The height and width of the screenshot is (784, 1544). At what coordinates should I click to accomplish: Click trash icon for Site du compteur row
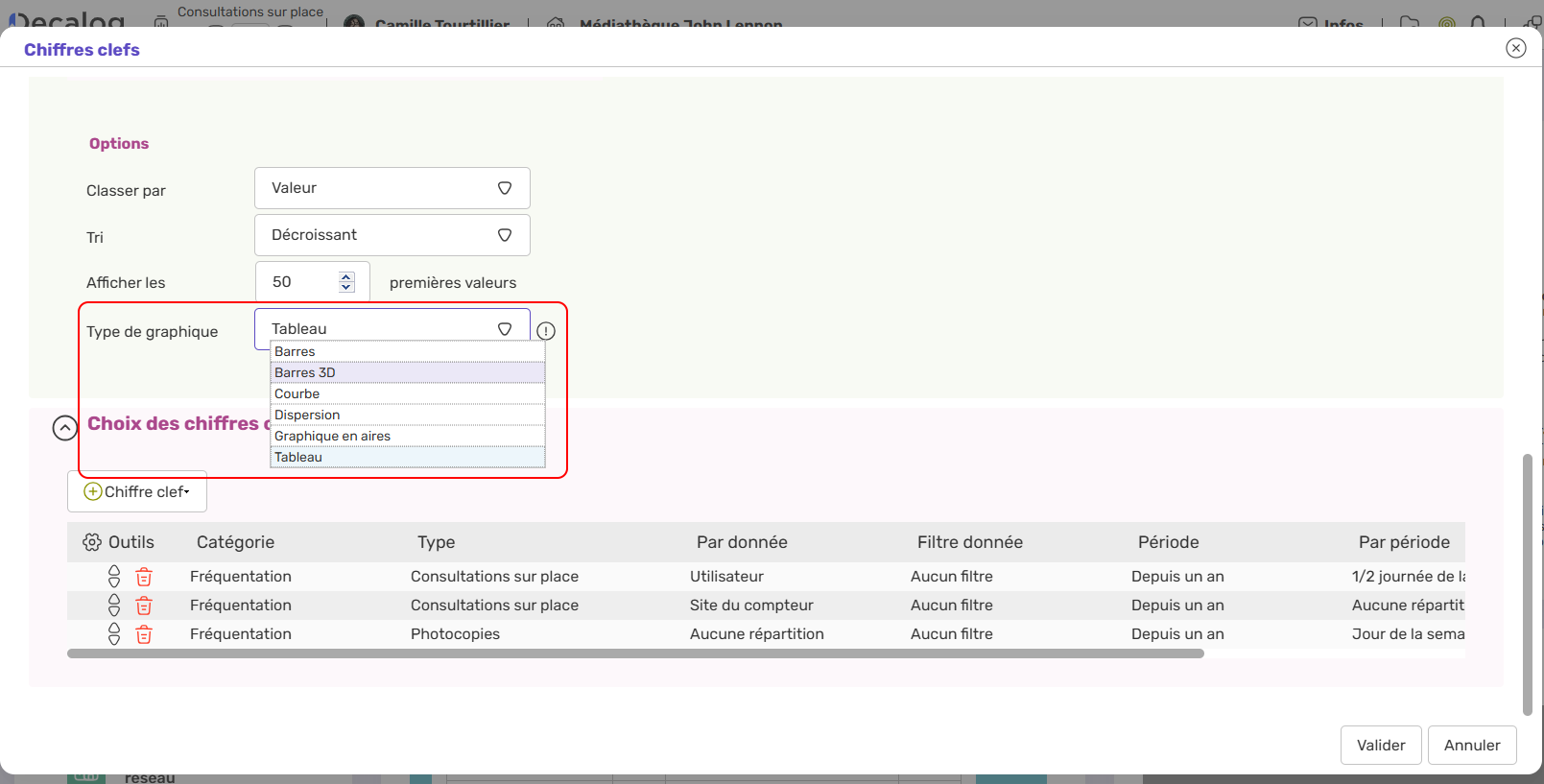coord(144,606)
